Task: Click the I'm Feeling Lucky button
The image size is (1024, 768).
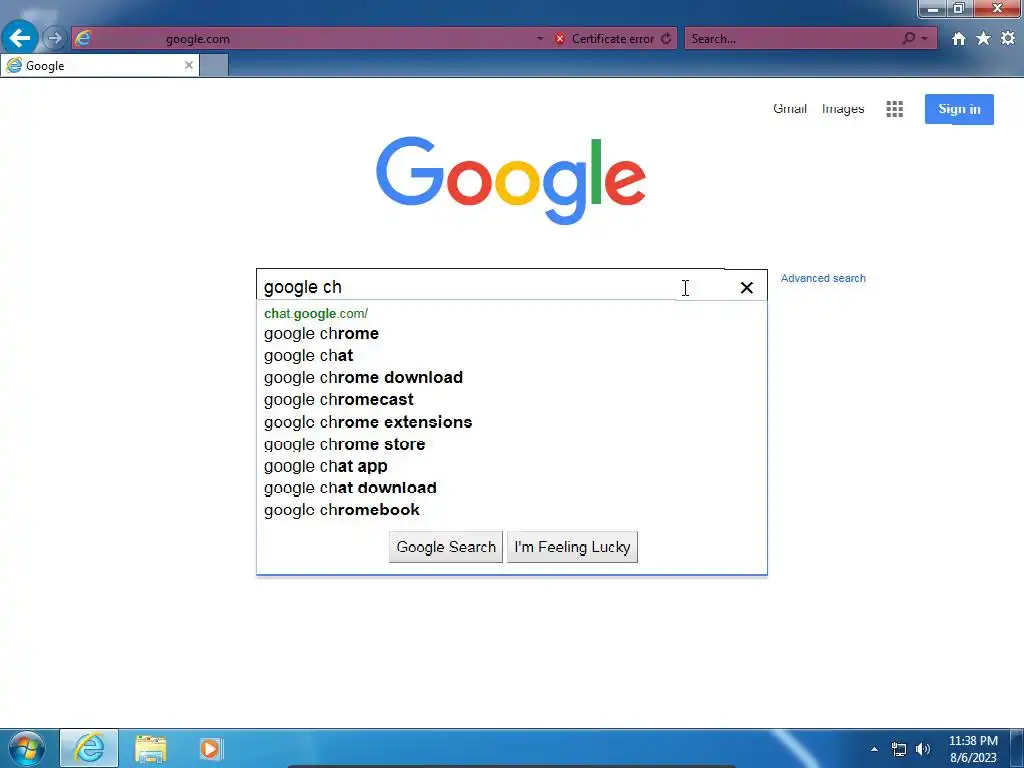Action: [x=572, y=547]
